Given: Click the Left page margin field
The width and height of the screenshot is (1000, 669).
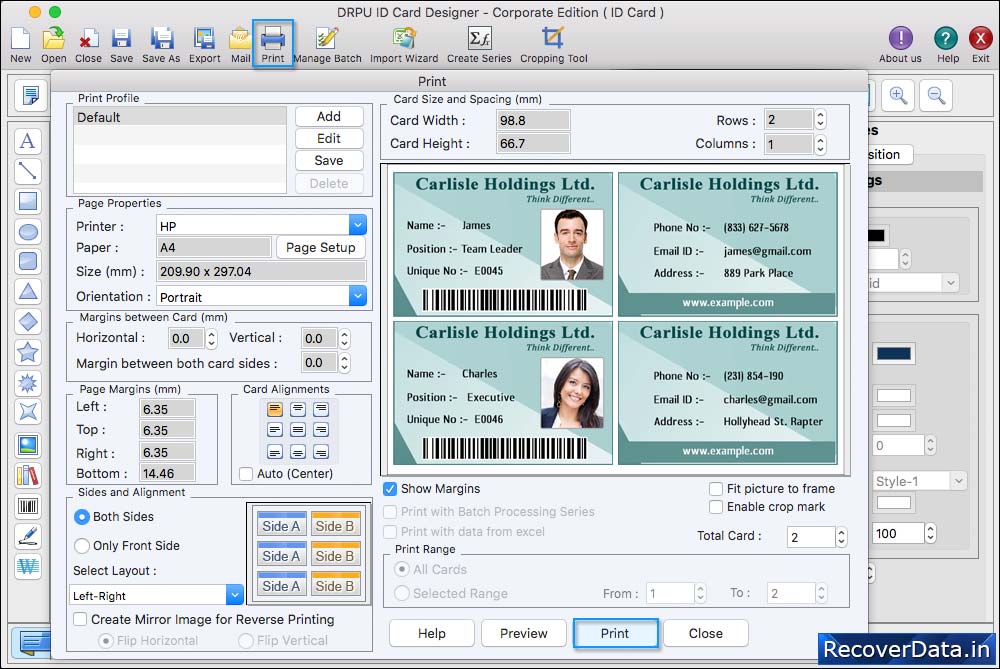Looking at the screenshot, I should pos(168,409).
